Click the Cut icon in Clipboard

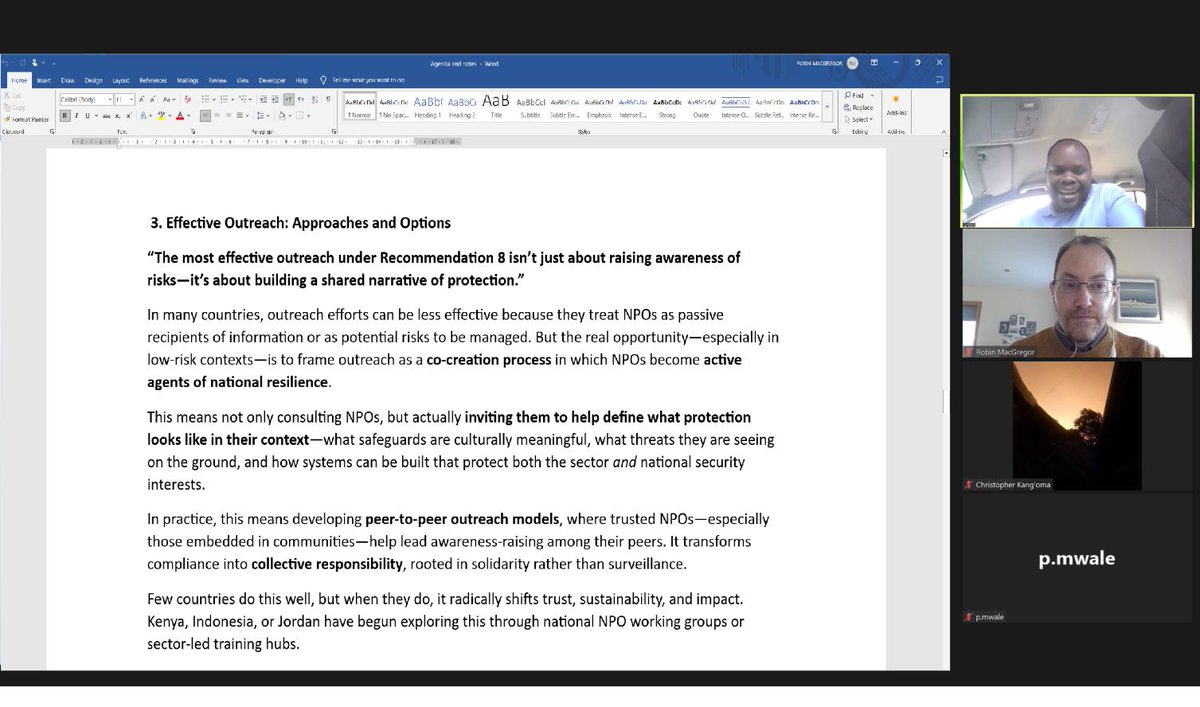coord(8,95)
